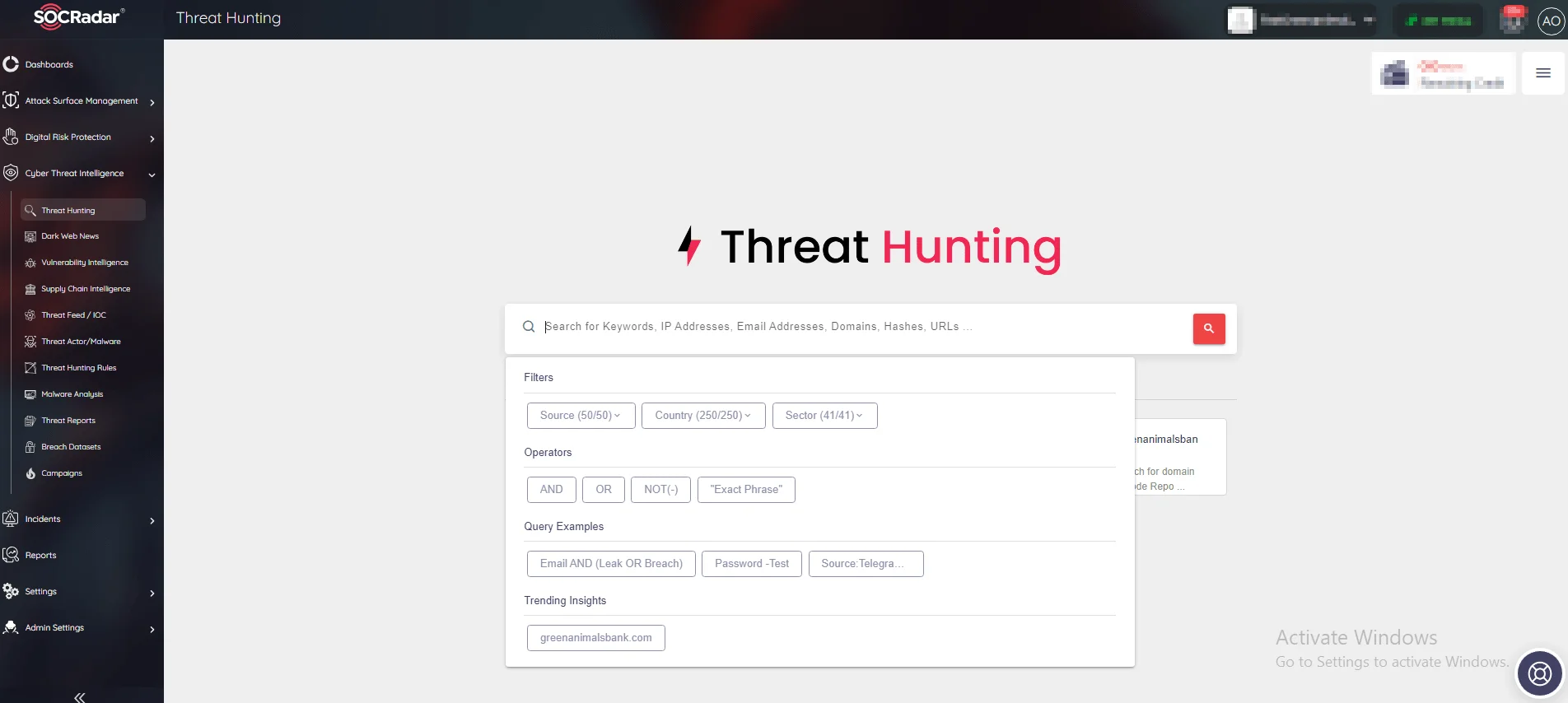The width and height of the screenshot is (1568, 703).
Task: Open the Country (250/250) filter dropdown
Action: click(703, 416)
